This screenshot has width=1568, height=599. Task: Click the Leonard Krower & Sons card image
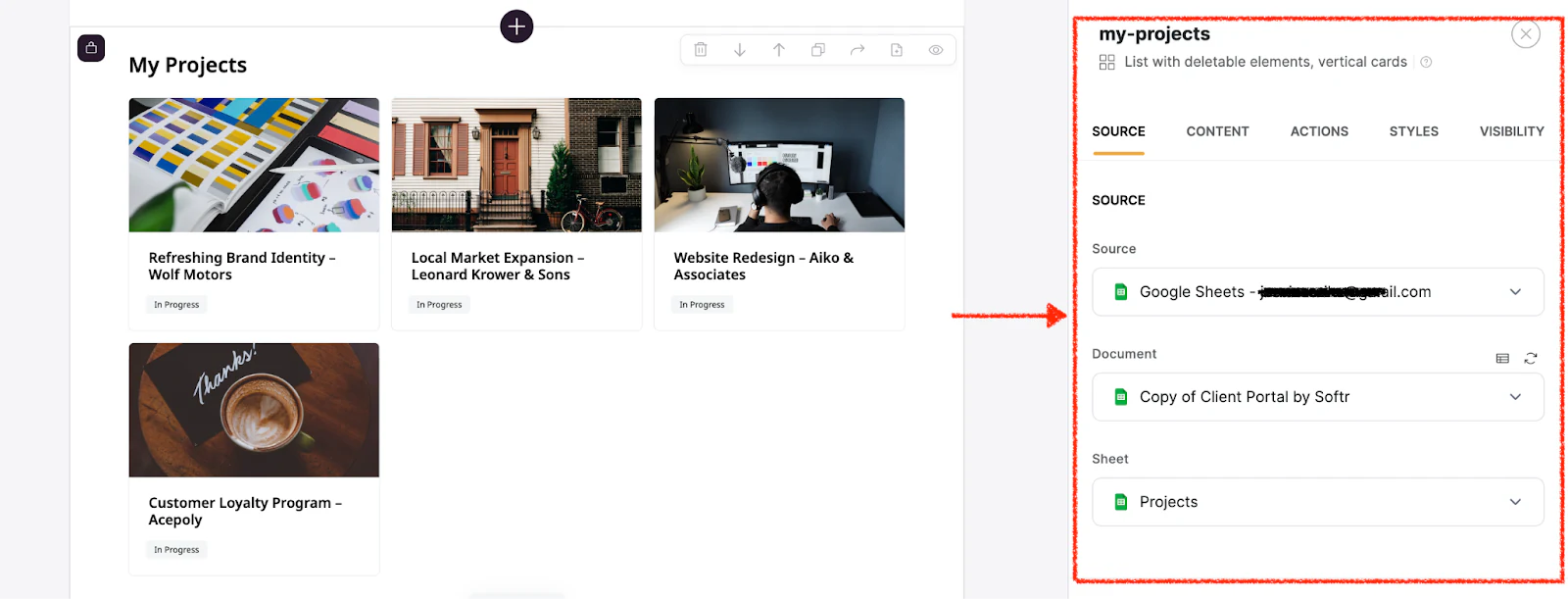(516, 165)
